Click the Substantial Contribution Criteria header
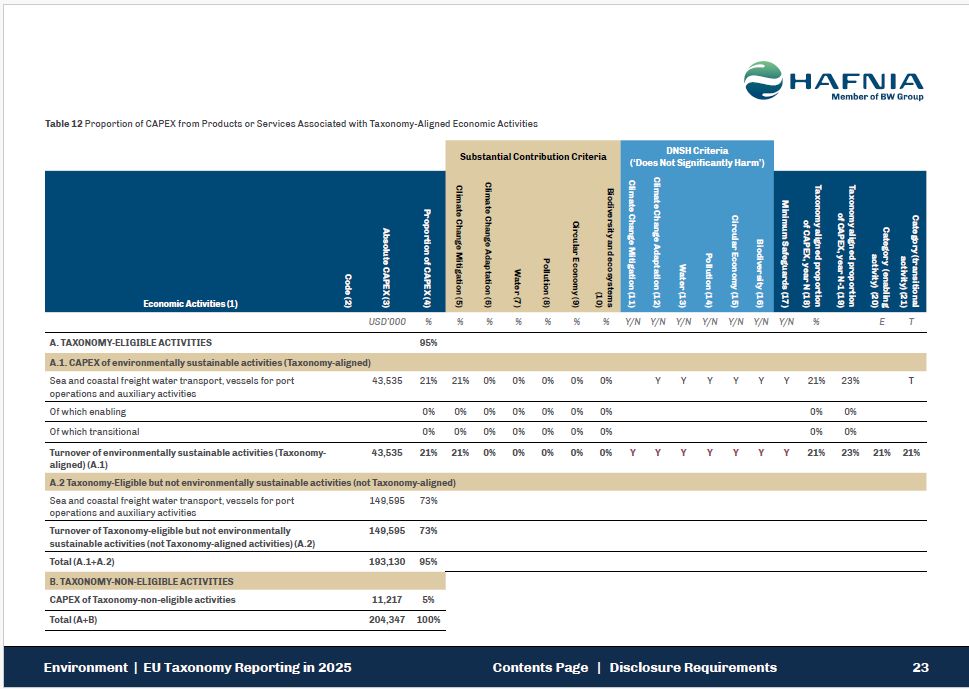Screen dimensions: 969x689 532,156
